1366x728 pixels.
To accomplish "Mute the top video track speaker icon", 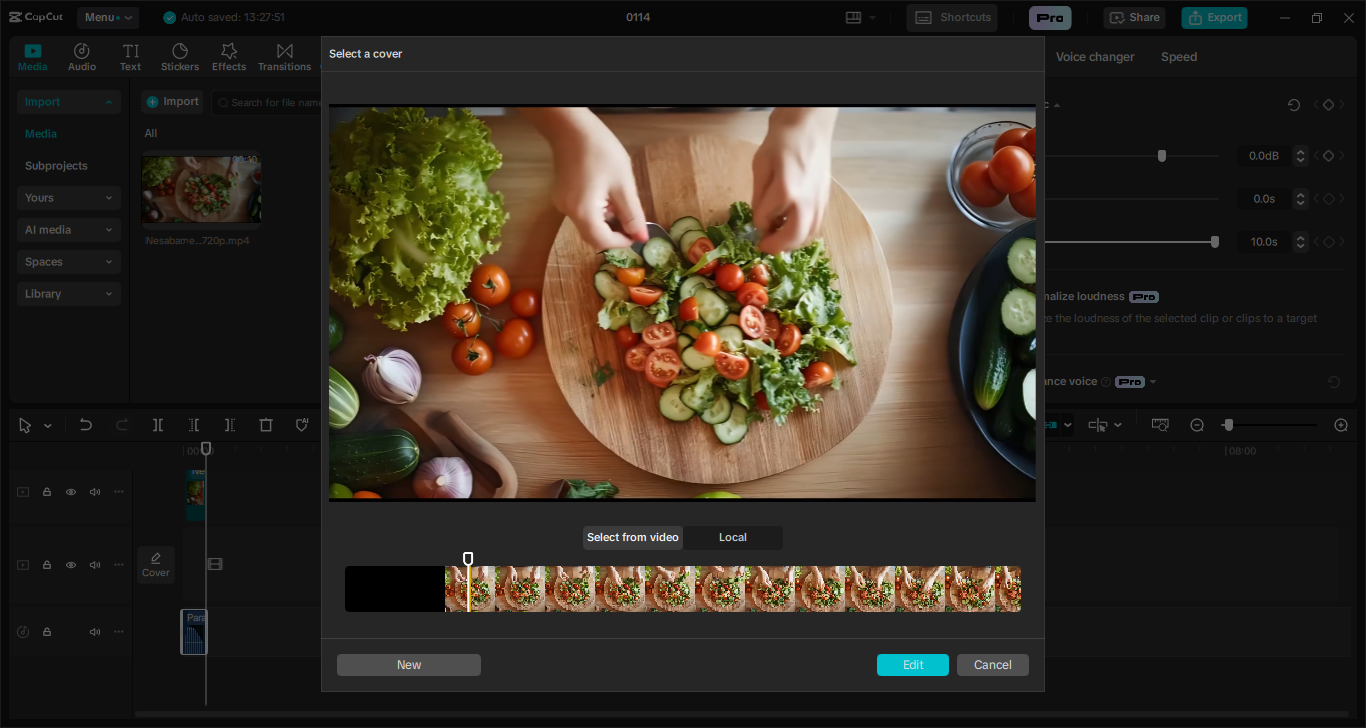I will click(x=95, y=492).
